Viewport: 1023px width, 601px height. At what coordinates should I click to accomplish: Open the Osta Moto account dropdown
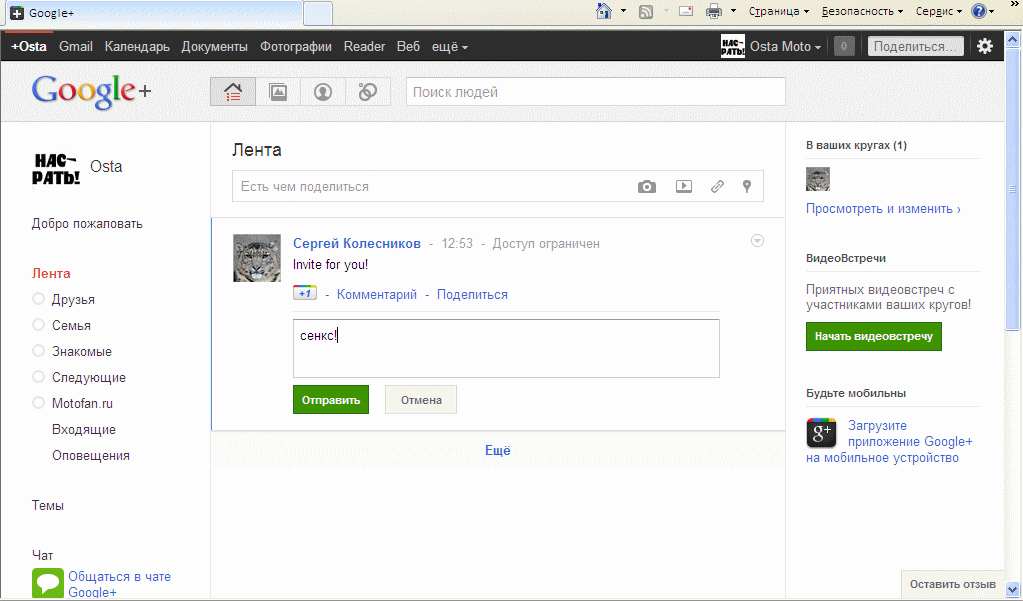786,46
